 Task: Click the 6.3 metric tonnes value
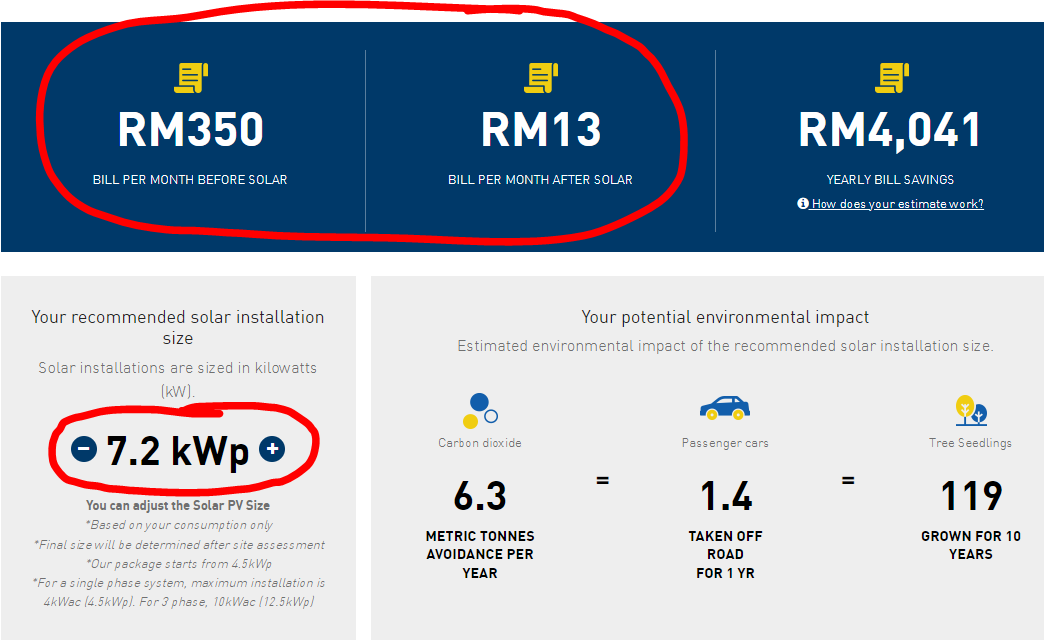(x=480, y=496)
